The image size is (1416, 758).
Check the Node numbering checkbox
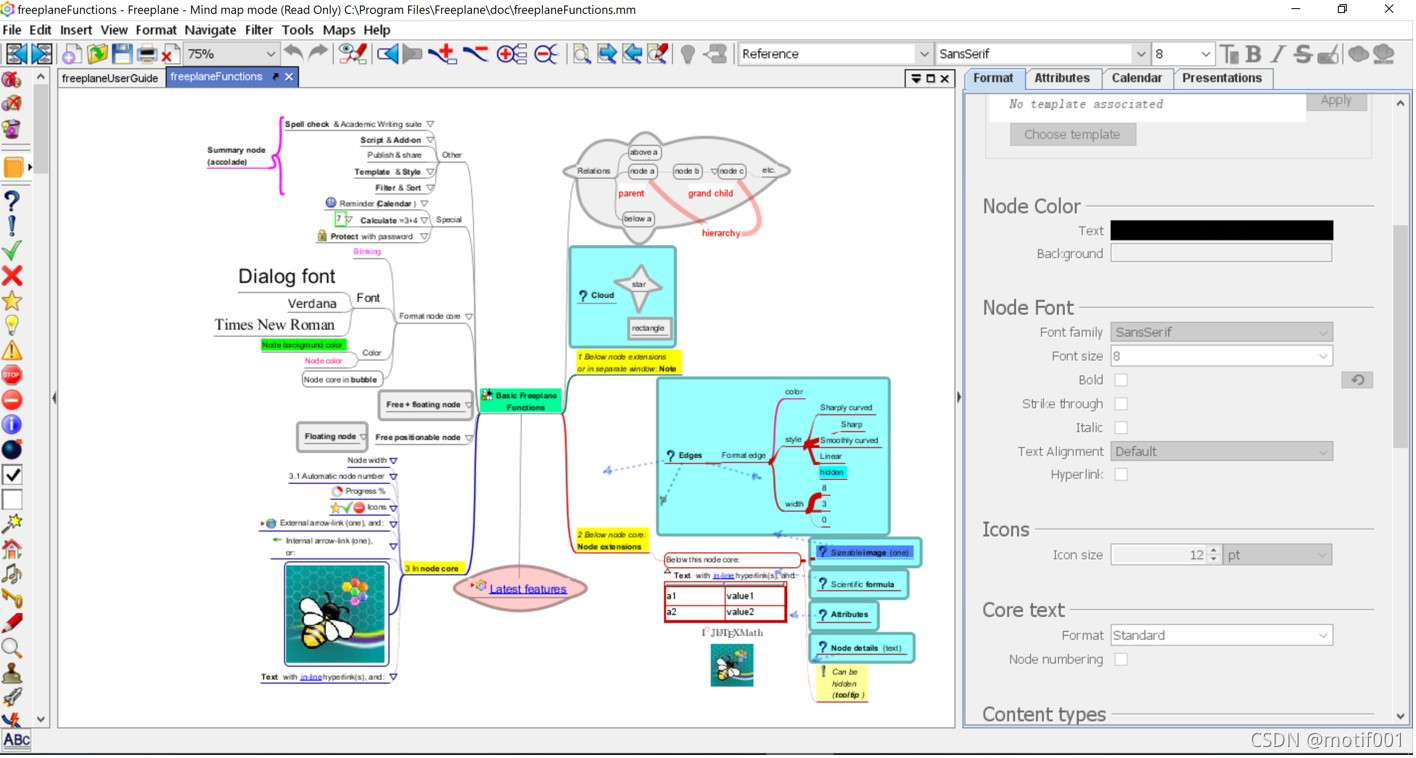1121,659
